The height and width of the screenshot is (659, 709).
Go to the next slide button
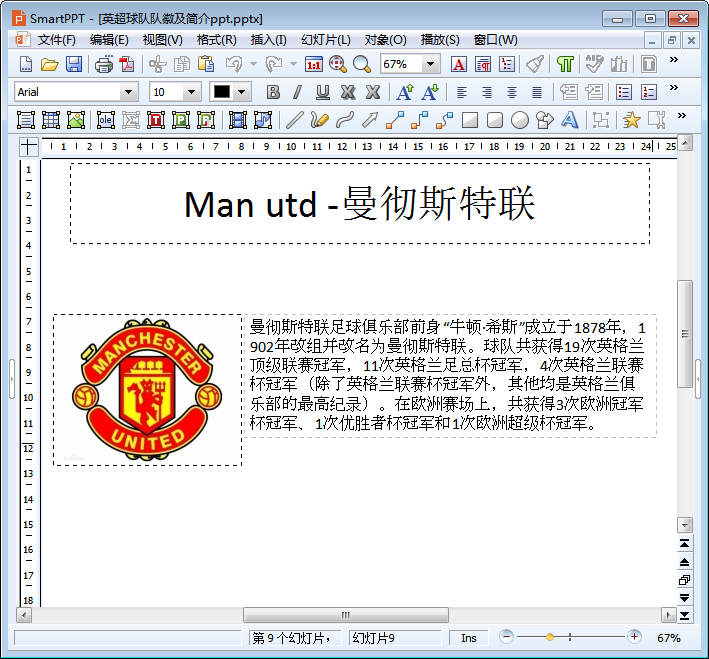[685, 597]
